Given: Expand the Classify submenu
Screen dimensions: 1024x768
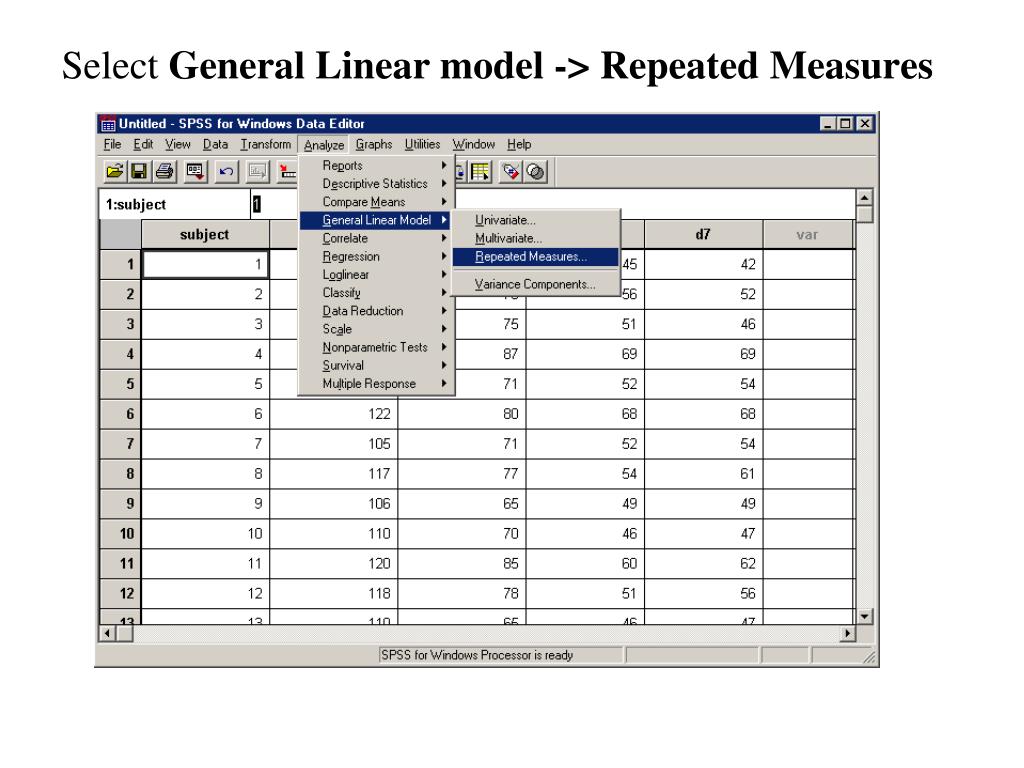Looking at the screenshot, I should (x=376, y=293).
